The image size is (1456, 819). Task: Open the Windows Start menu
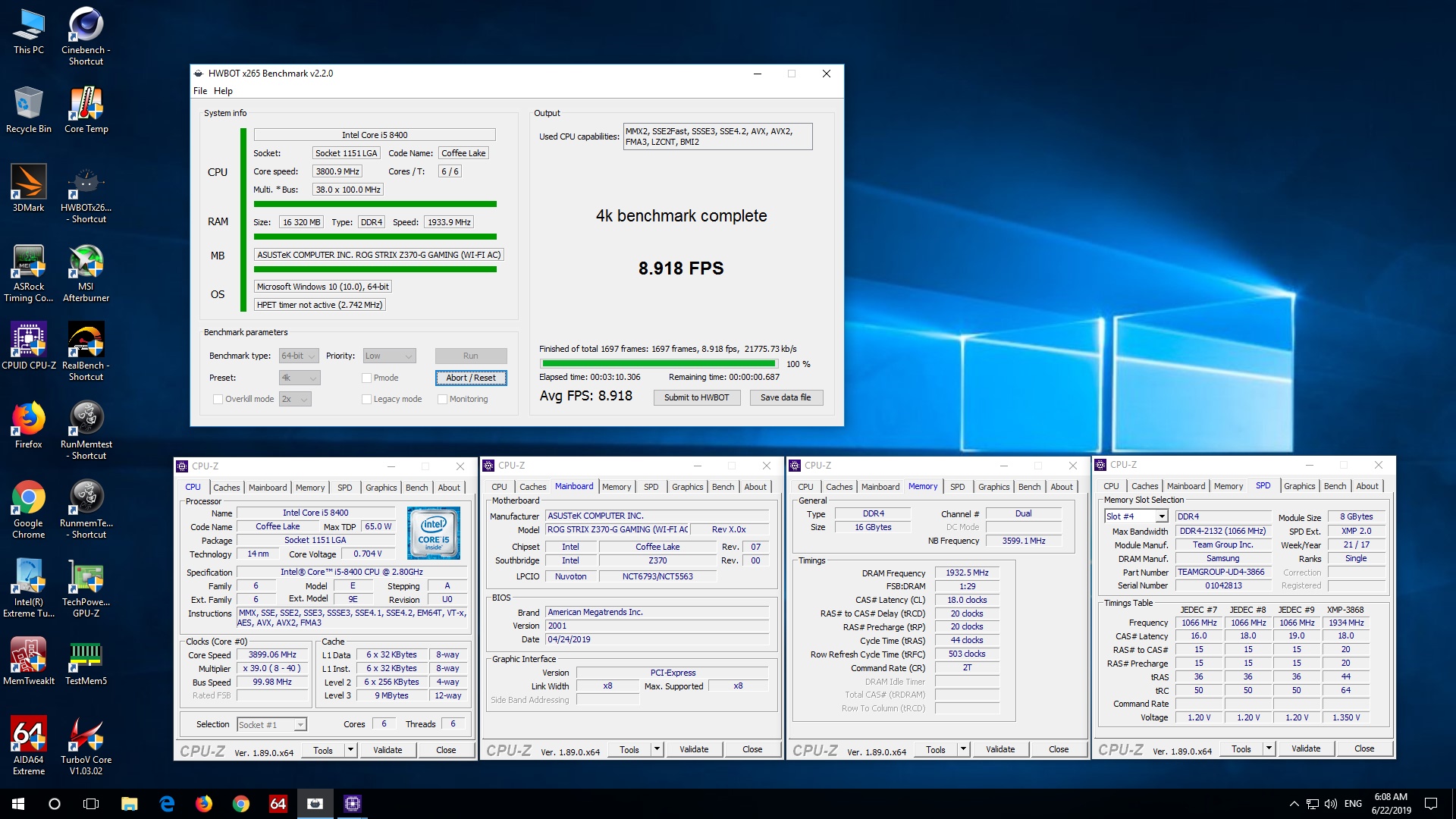tap(18, 804)
